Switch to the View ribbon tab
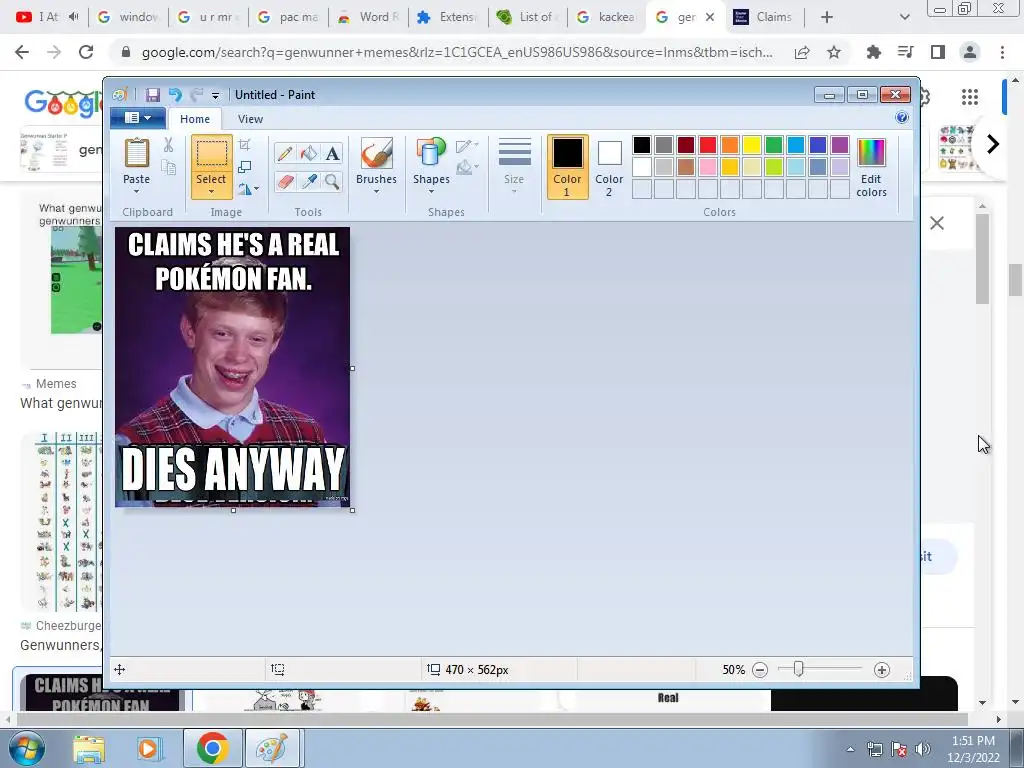This screenshot has width=1024, height=768. [250, 119]
